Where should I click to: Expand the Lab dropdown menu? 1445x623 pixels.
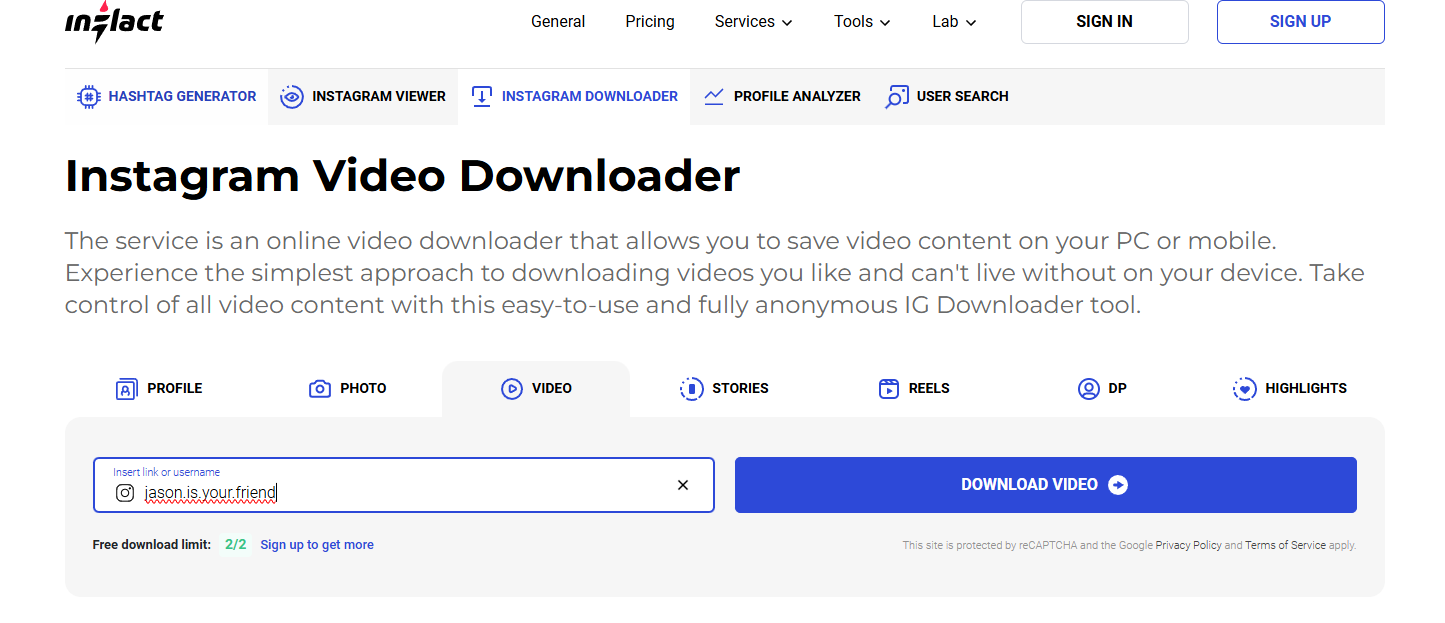pyautogui.click(x=954, y=22)
